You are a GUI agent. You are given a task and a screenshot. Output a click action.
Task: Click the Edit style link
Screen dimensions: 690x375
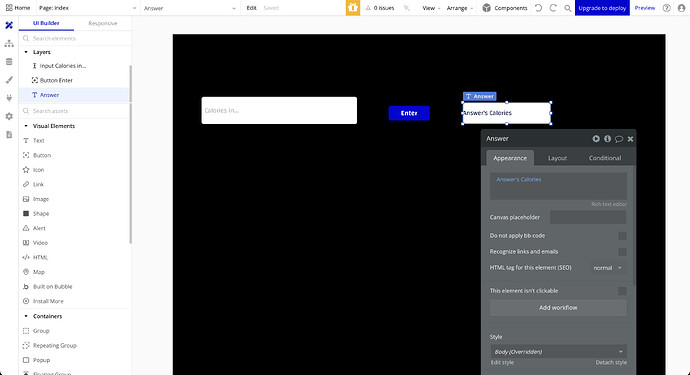502,363
